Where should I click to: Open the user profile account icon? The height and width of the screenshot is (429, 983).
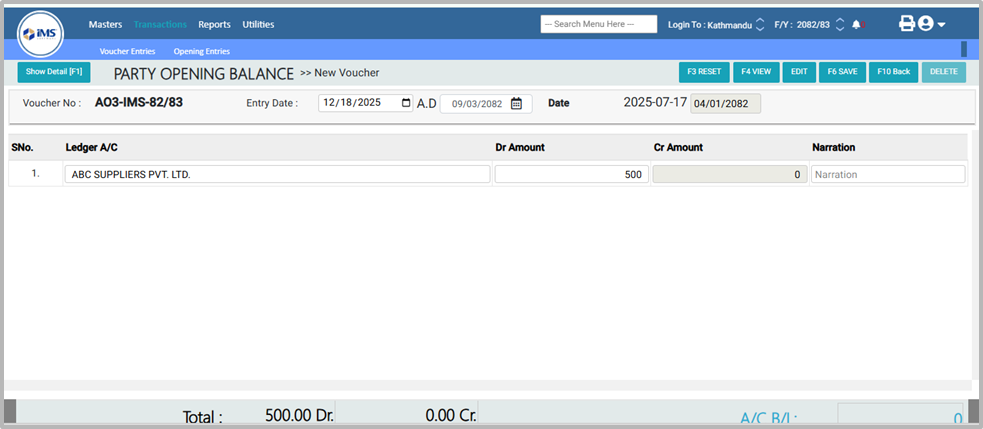click(x=925, y=24)
